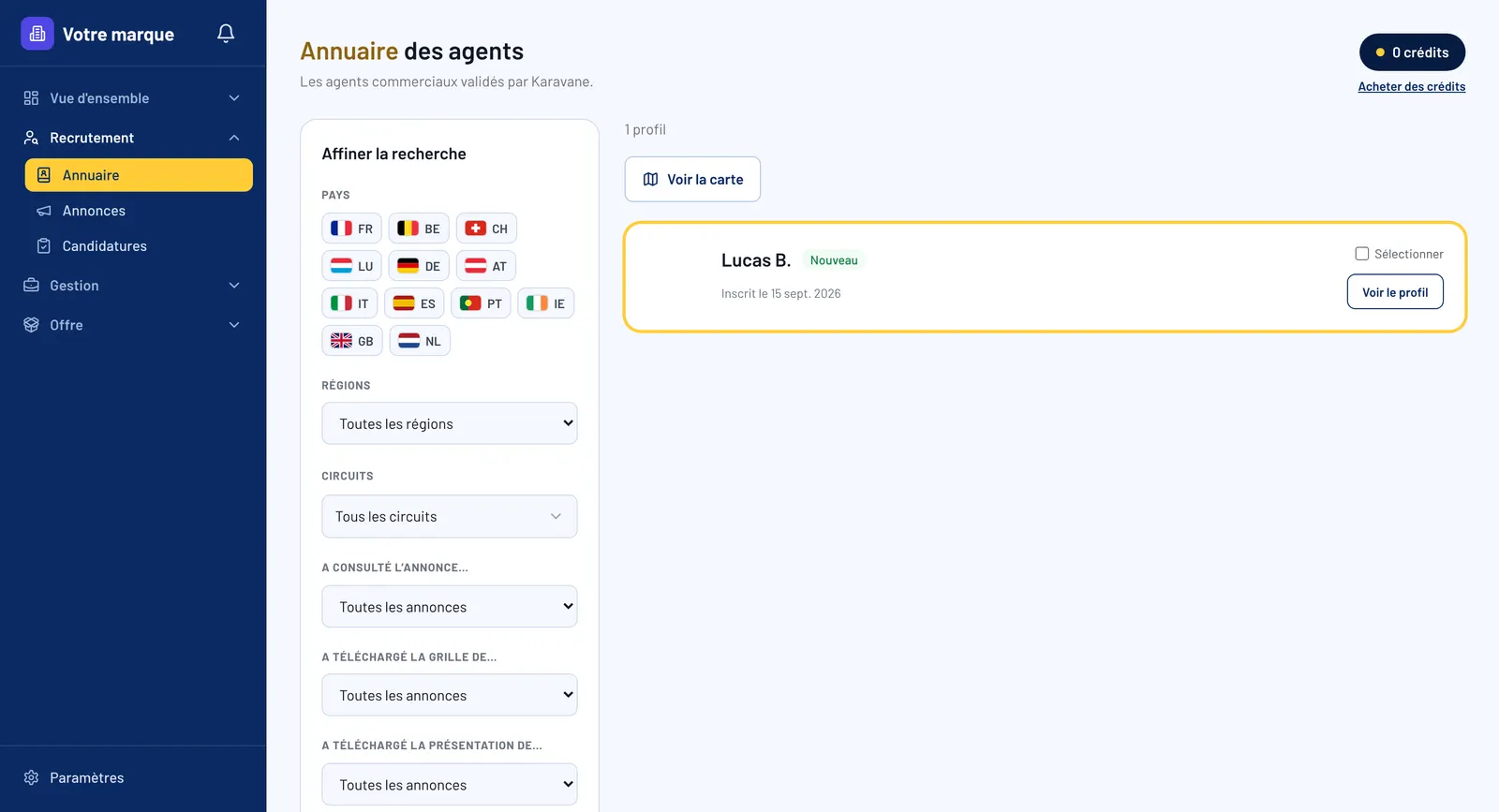1499x812 pixels.
Task: Toggle the CH country filter
Action: (x=486, y=229)
